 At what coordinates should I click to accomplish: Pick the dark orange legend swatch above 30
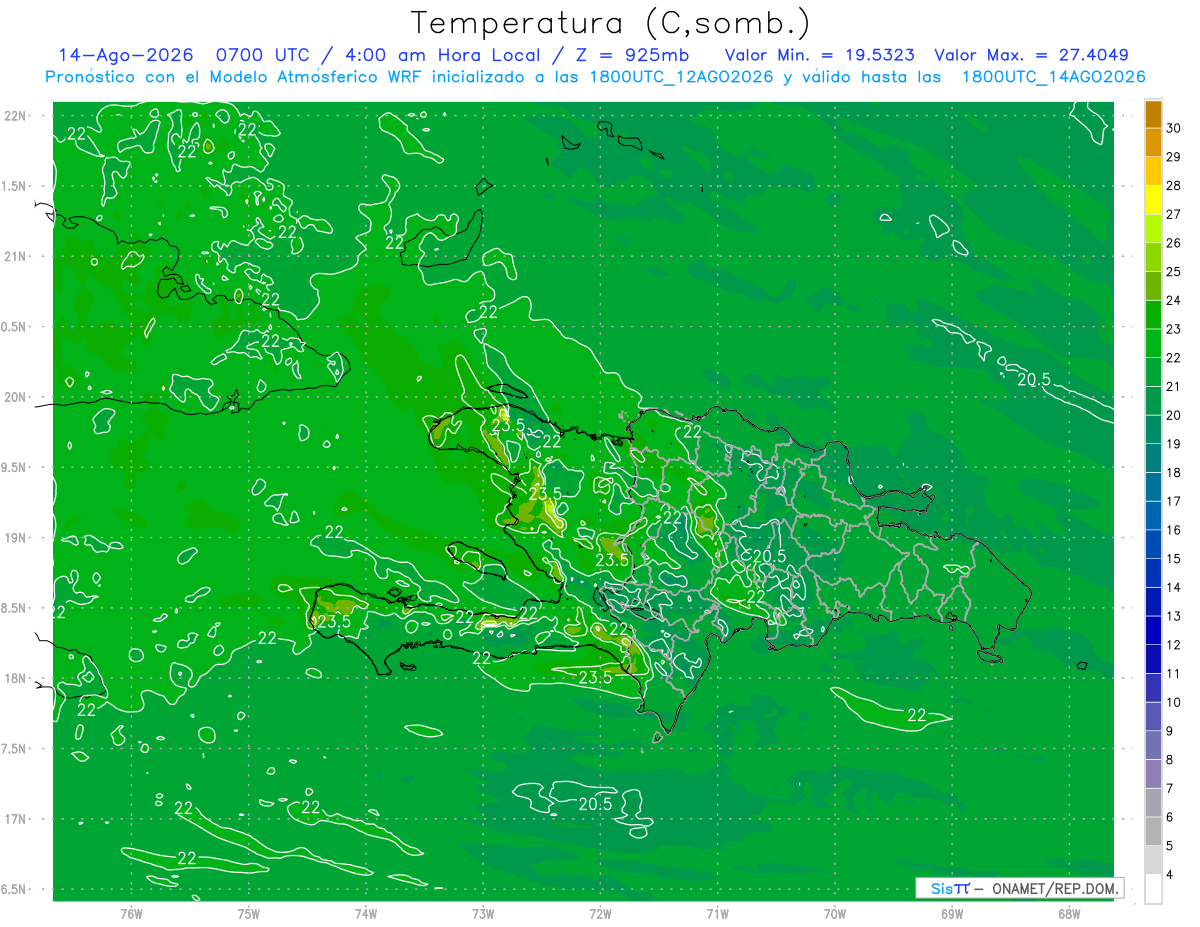pyautogui.click(x=1153, y=115)
